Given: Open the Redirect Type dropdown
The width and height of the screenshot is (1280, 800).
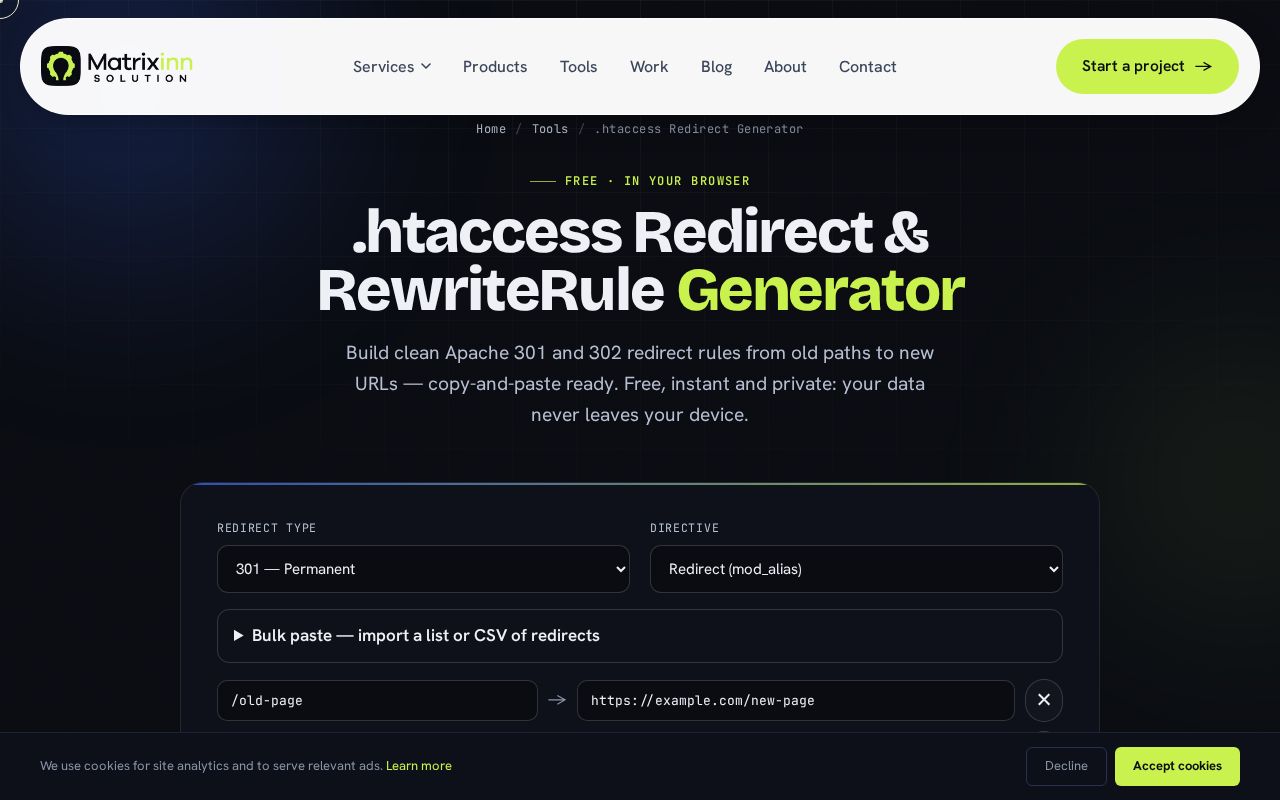Looking at the screenshot, I should (423, 569).
